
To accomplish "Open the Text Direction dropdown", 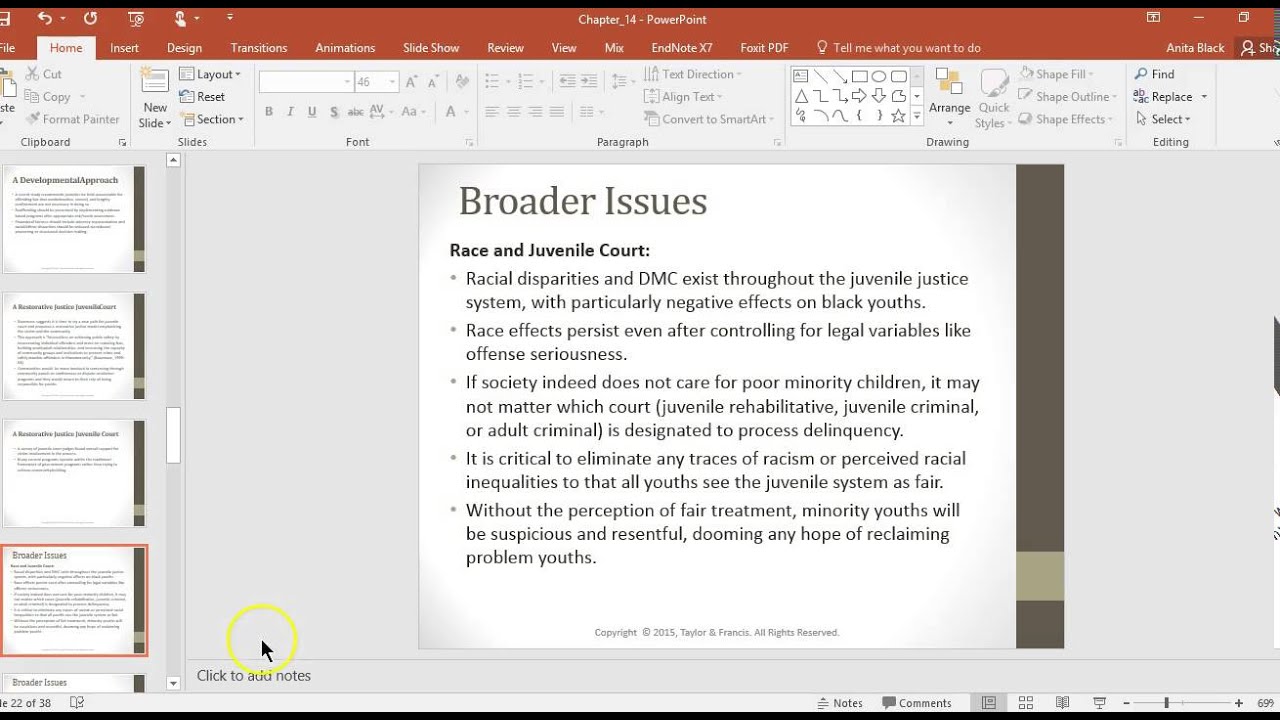I will point(694,74).
